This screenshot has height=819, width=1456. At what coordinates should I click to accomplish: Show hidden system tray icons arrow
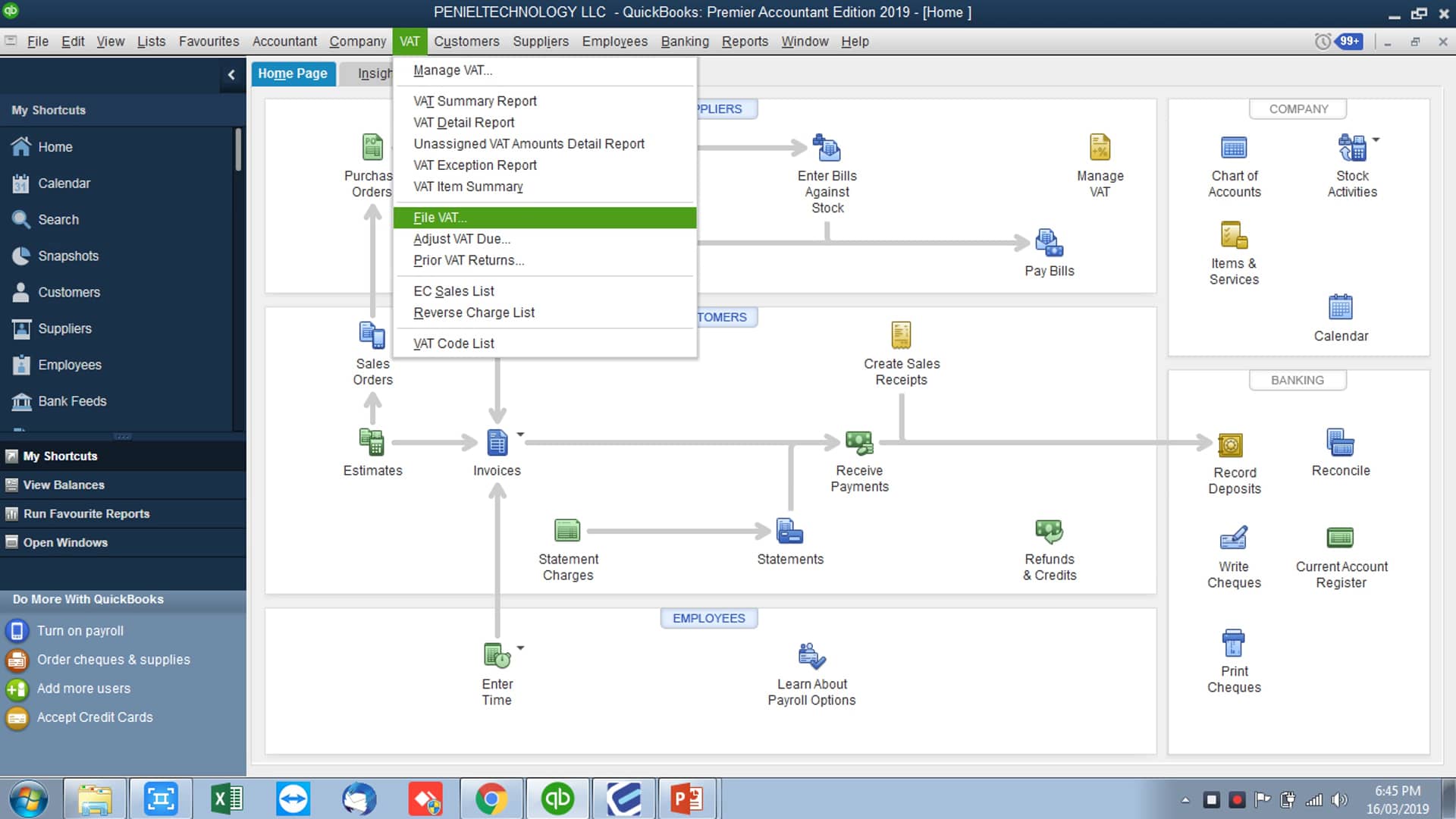(x=1185, y=800)
